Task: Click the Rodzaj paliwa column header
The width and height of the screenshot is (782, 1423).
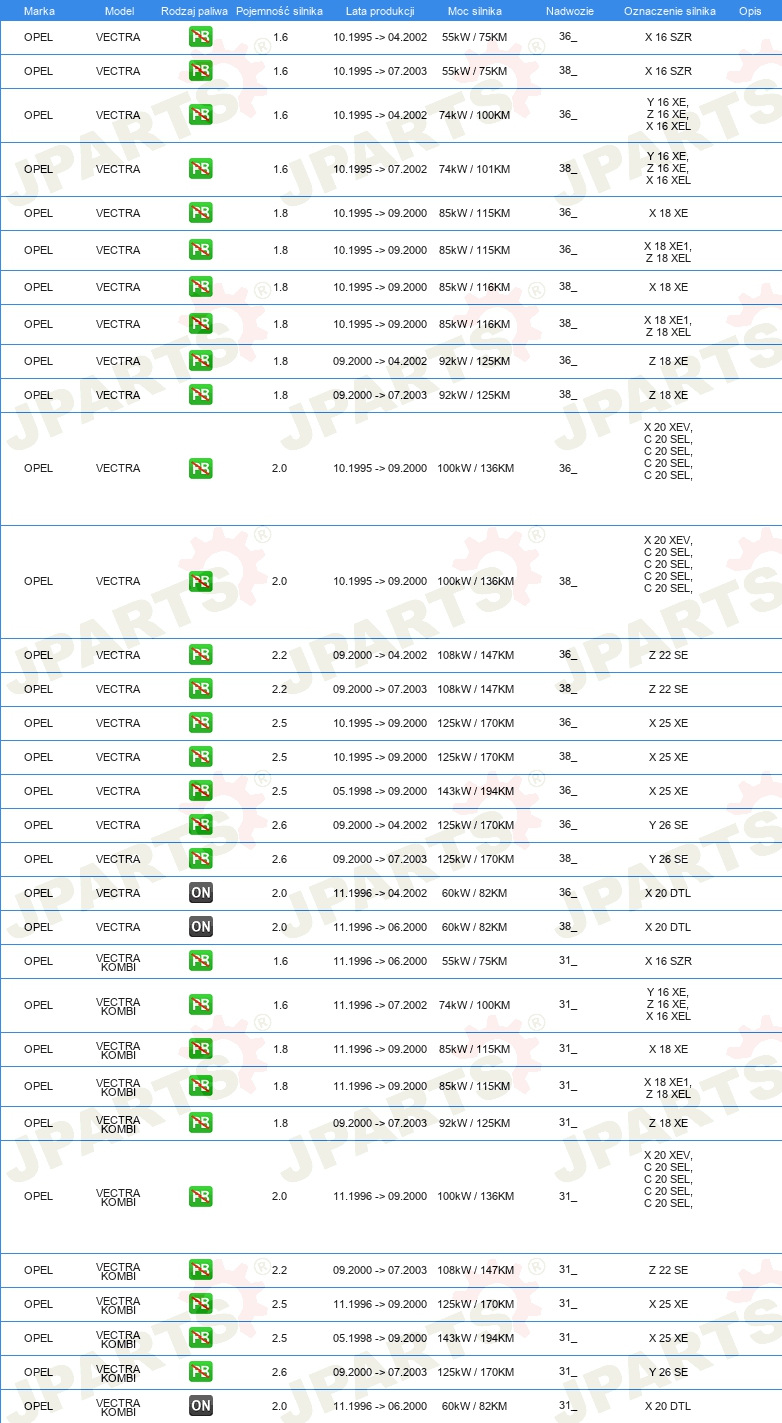Action: [x=194, y=11]
